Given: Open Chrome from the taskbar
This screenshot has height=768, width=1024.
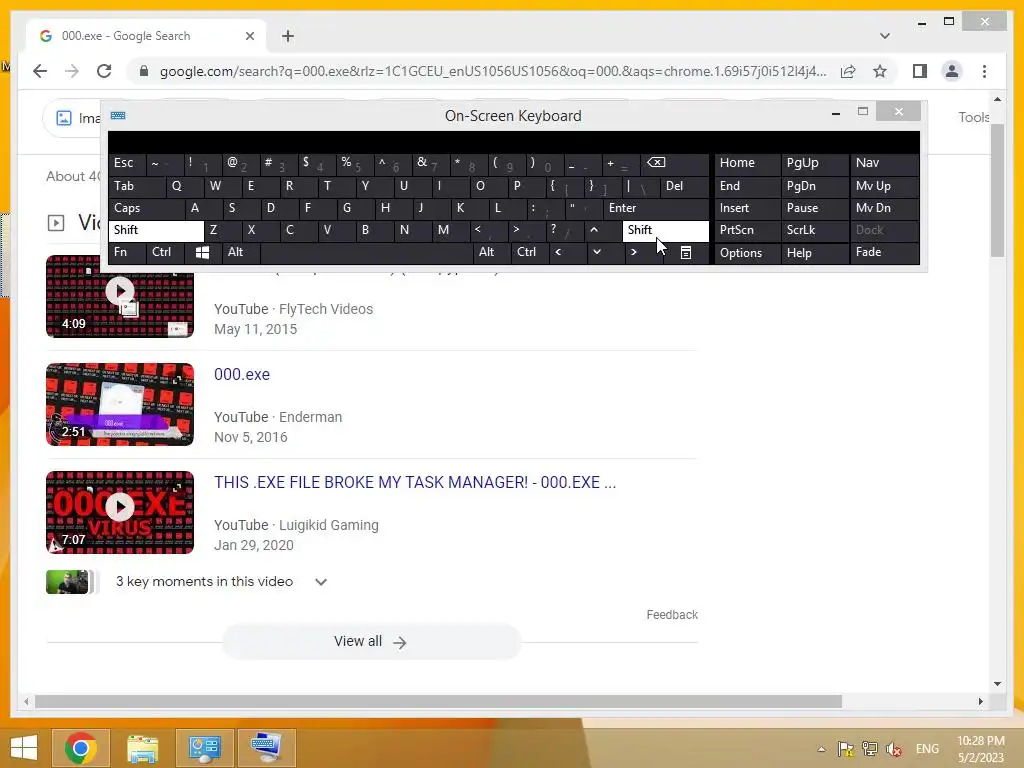Looking at the screenshot, I should pos(80,748).
